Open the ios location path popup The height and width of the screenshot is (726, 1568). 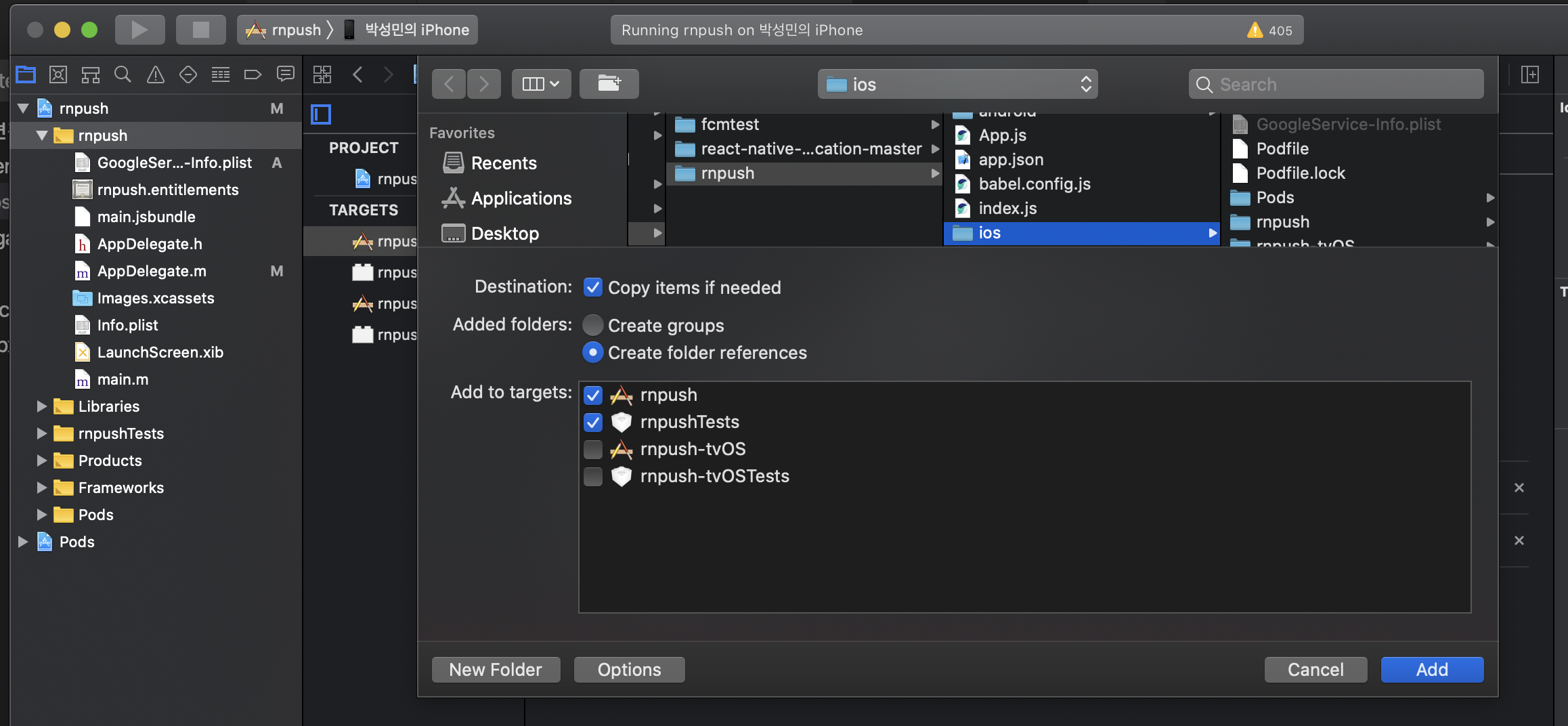[957, 85]
